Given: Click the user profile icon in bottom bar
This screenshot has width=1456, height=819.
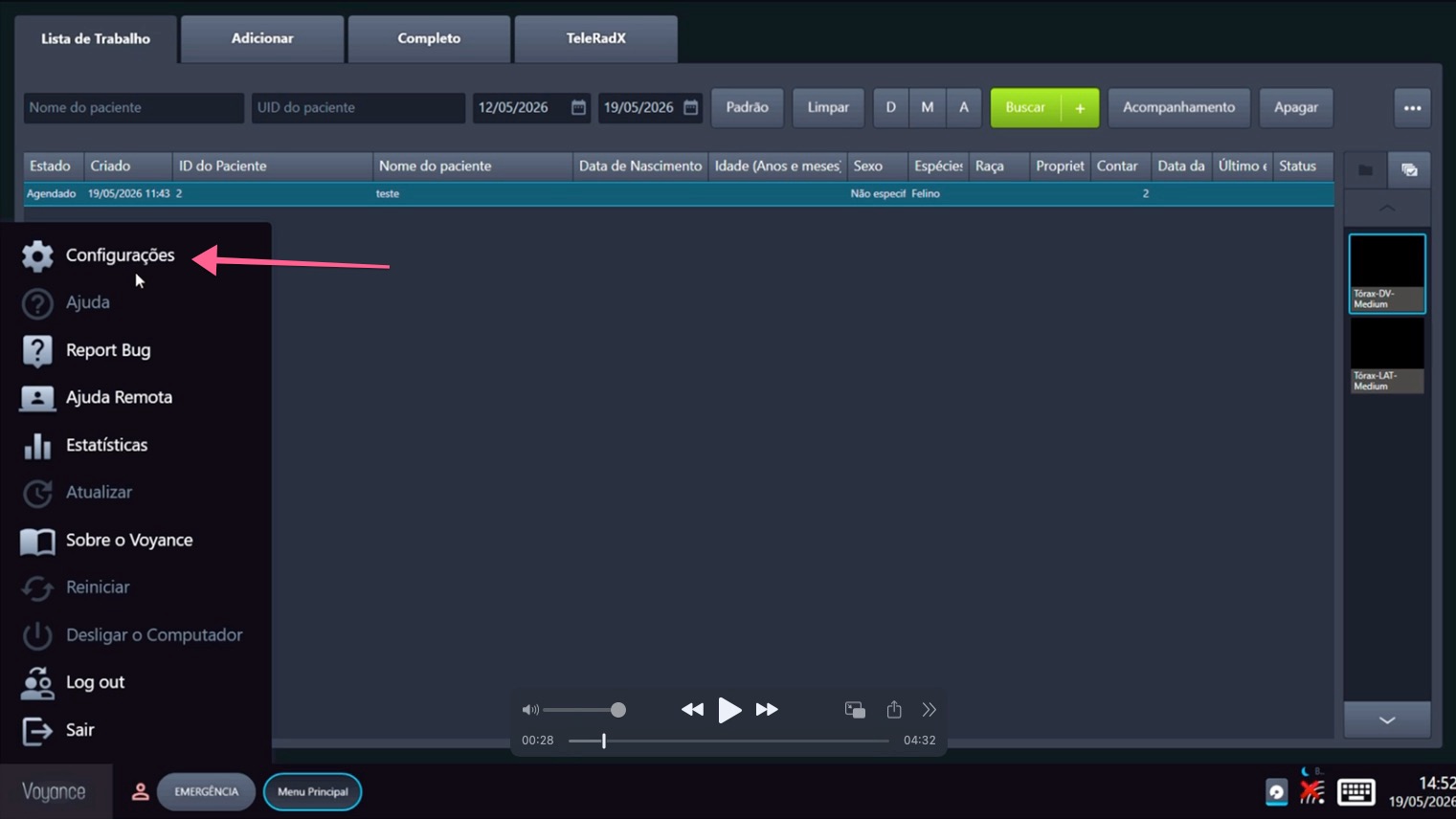Looking at the screenshot, I should (x=140, y=792).
